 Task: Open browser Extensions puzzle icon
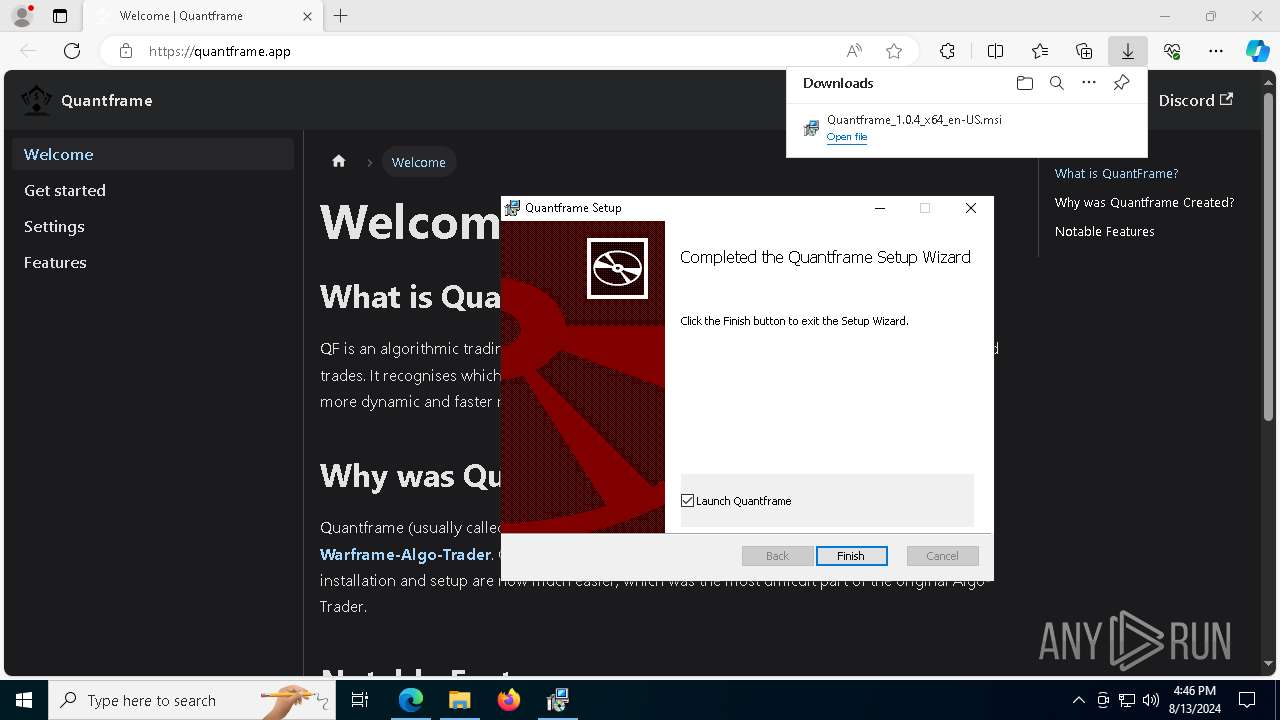[947, 51]
